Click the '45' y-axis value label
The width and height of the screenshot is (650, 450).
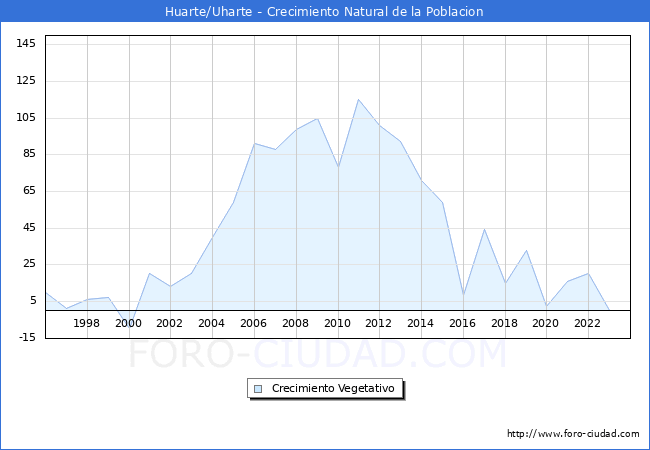pyautogui.click(x=29, y=228)
